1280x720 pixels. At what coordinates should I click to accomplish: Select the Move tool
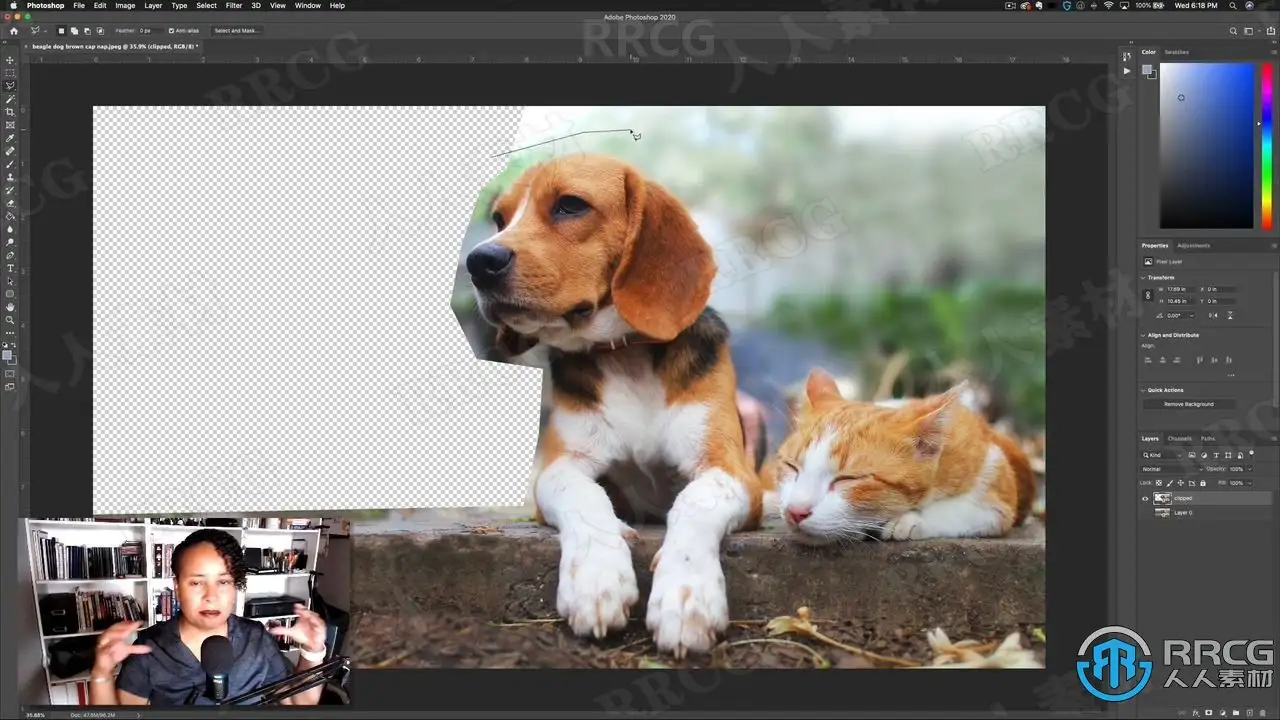tap(10, 60)
